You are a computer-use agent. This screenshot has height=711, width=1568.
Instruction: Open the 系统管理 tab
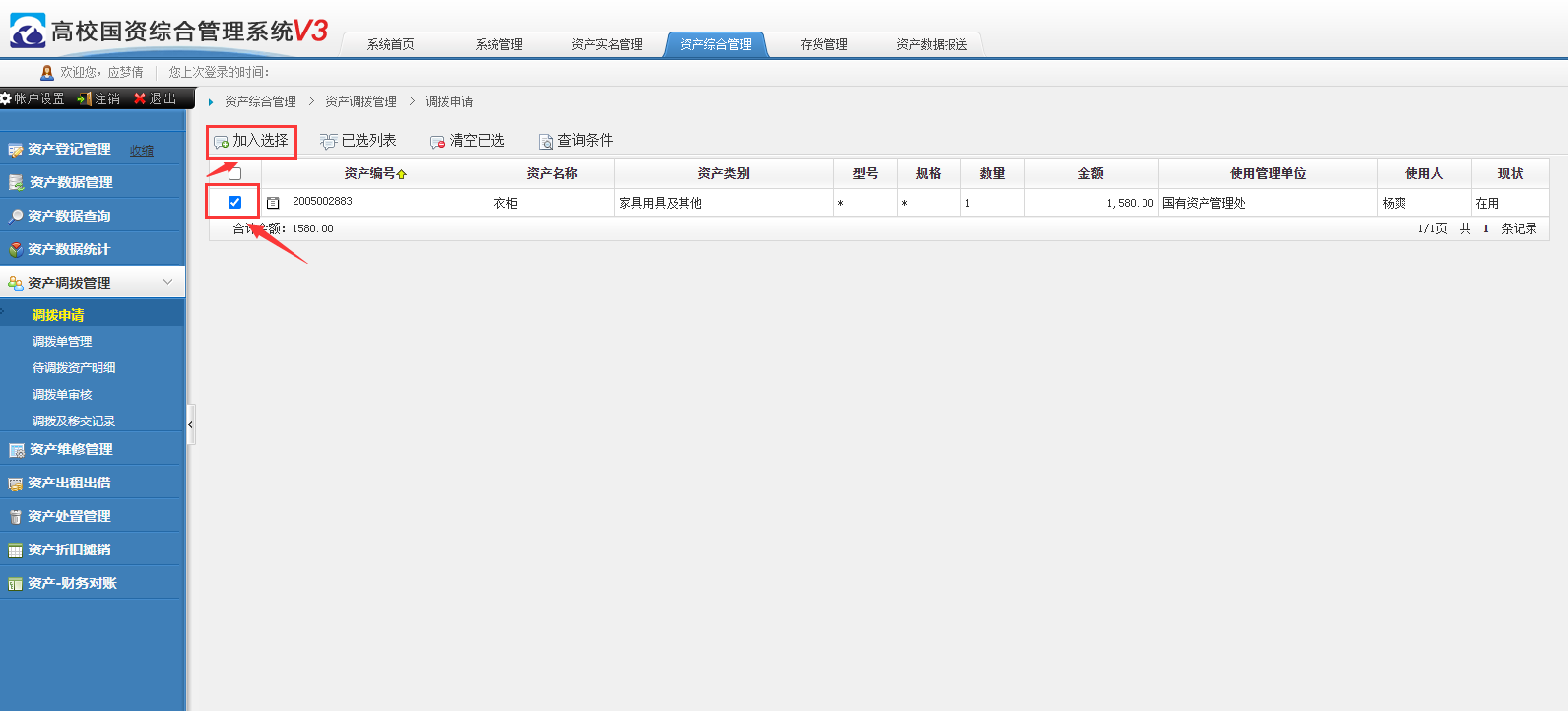click(x=498, y=44)
